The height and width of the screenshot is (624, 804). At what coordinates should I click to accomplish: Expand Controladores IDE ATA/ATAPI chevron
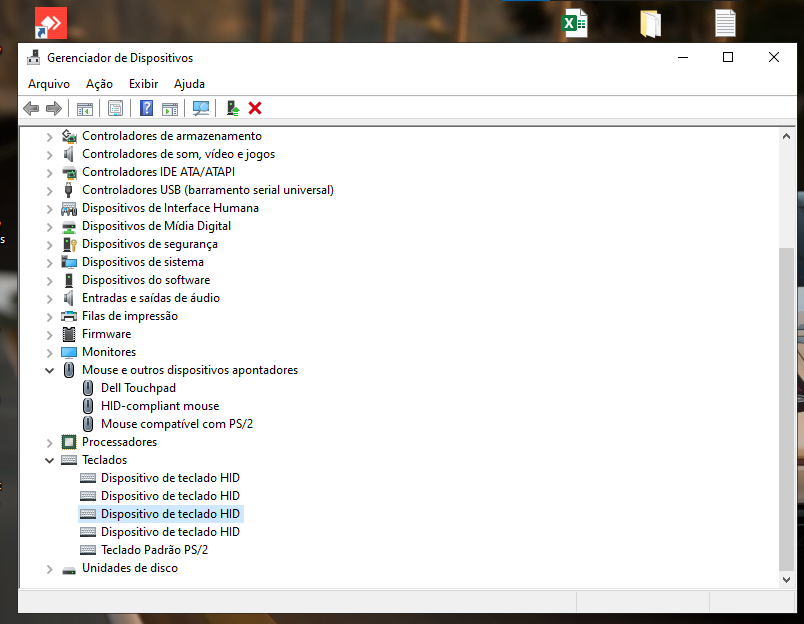pyautogui.click(x=49, y=172)
